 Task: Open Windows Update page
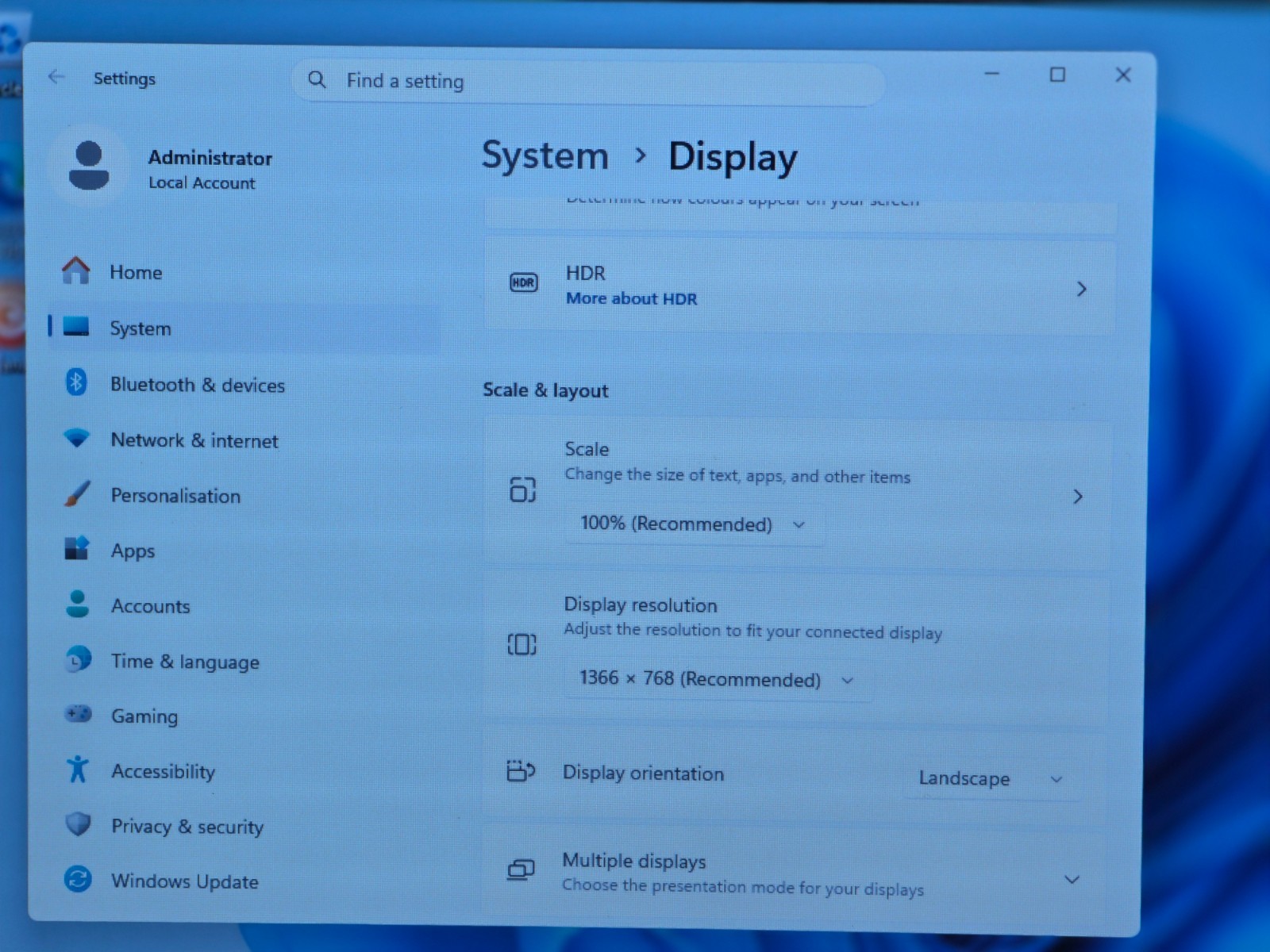pyautogui.click(x=242, y=881)
